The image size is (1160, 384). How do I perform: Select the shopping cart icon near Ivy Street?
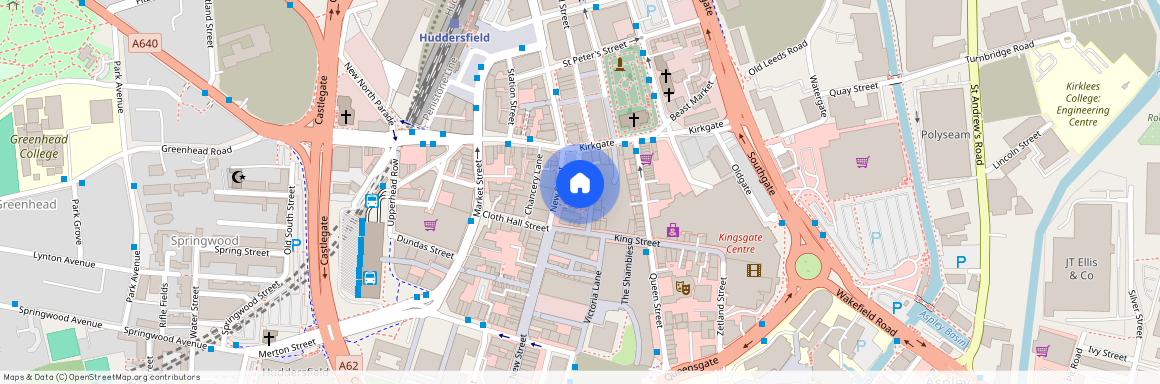[1042, 351]
